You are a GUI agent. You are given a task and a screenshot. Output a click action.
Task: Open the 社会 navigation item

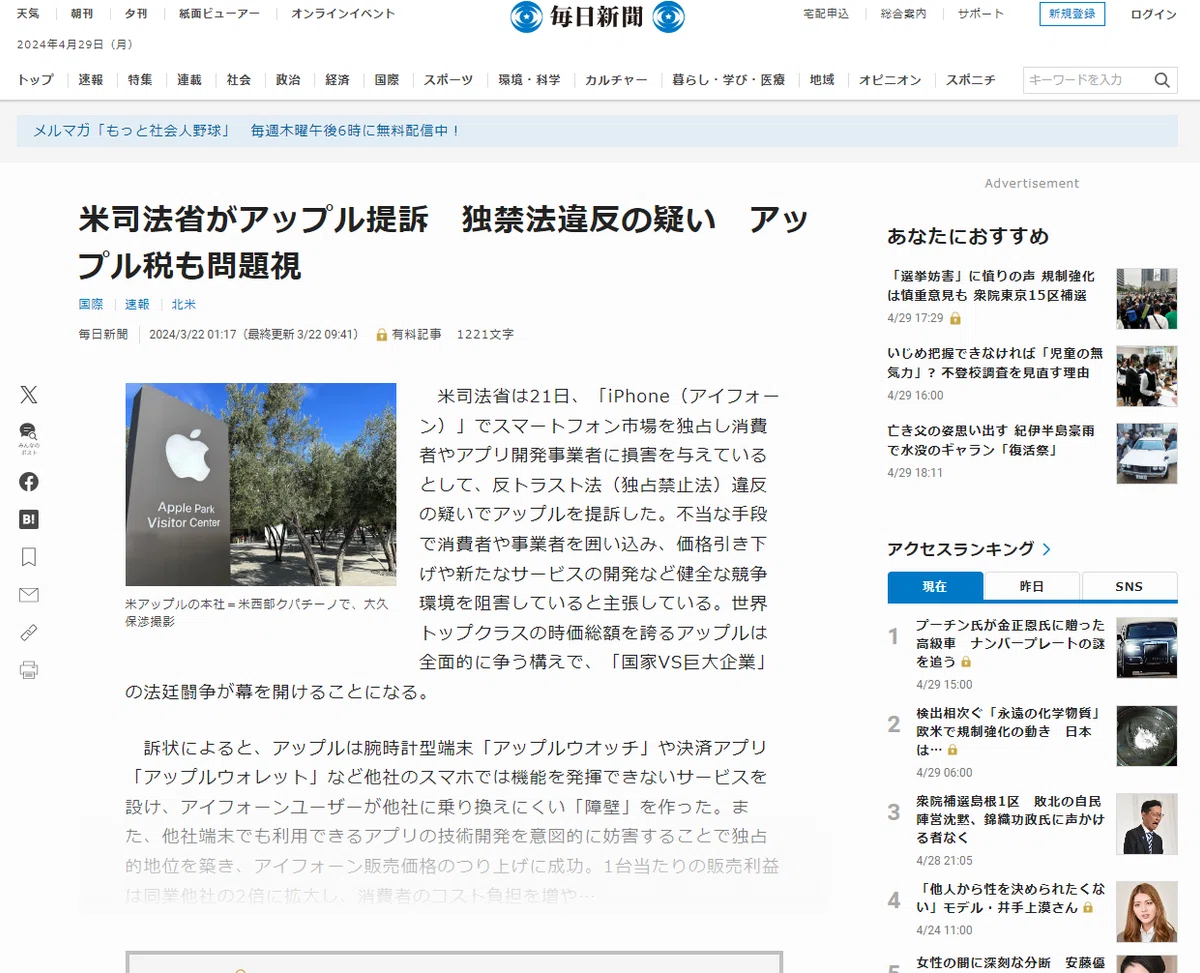coord(239,80)
